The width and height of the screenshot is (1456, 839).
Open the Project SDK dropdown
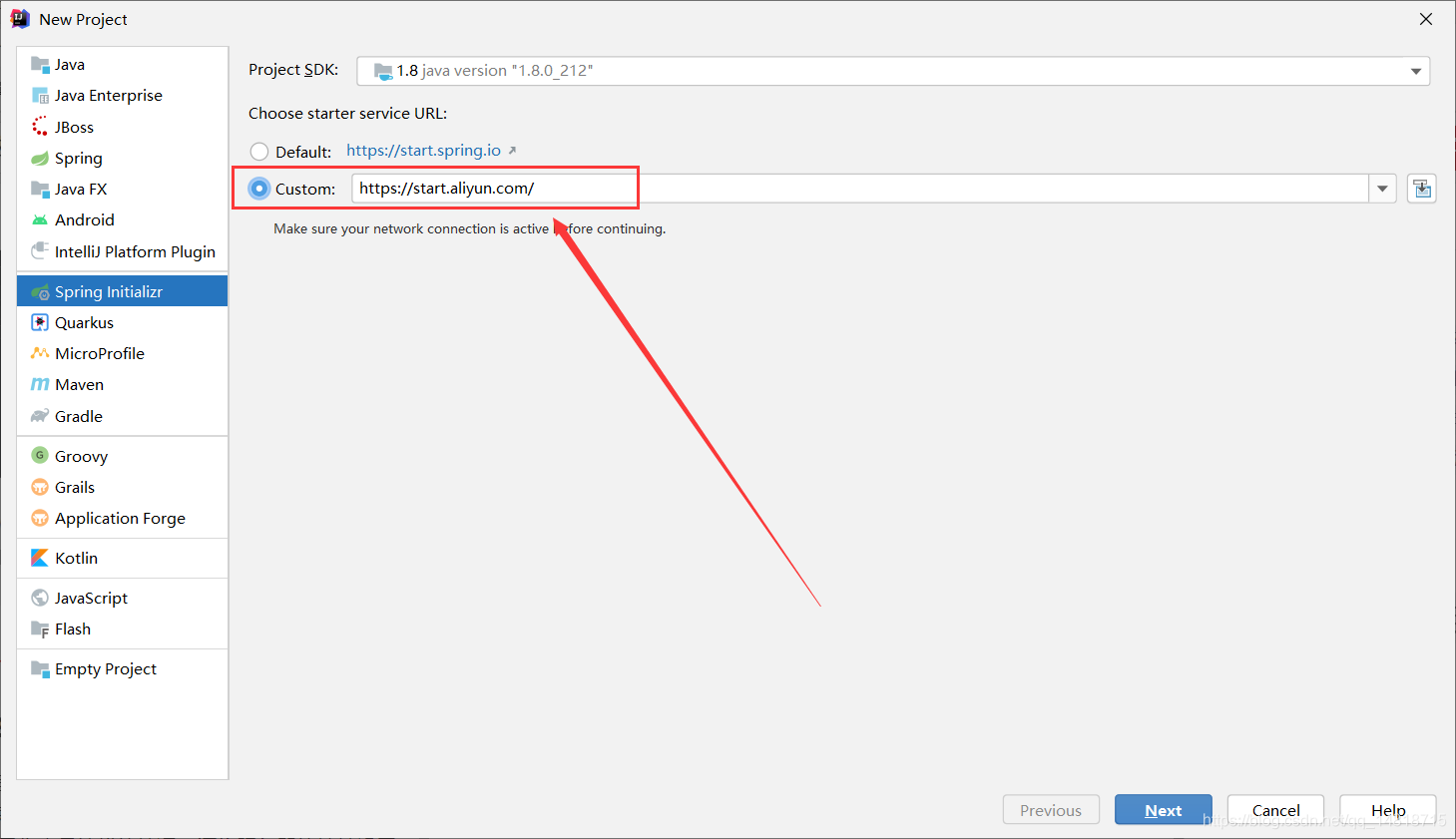pos(1415,71)
